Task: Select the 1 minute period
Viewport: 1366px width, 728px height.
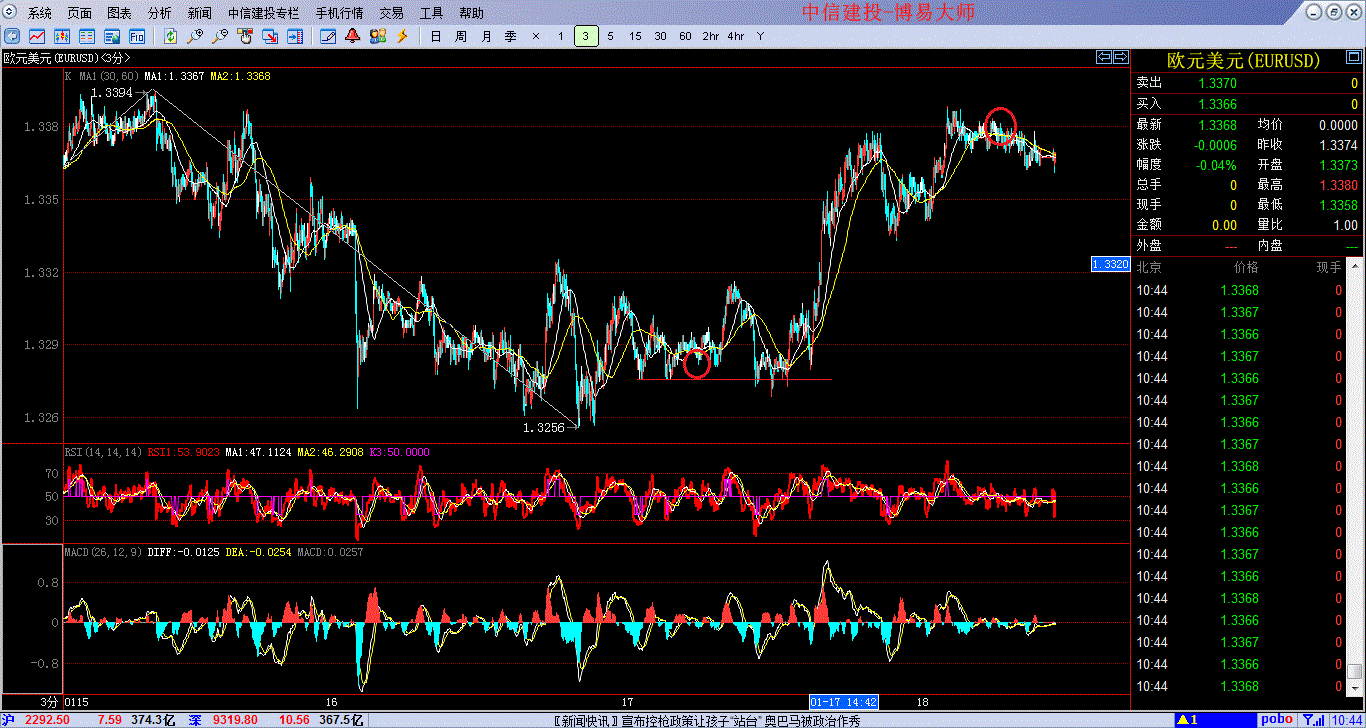Action: click(560, 36)
